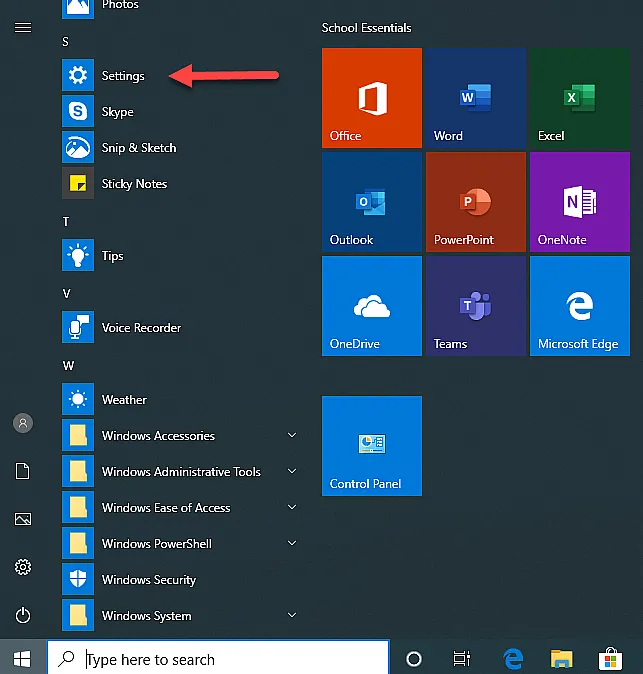The image size is (643, 674).
Task: Open the Windows System folder
Action: 181,616
